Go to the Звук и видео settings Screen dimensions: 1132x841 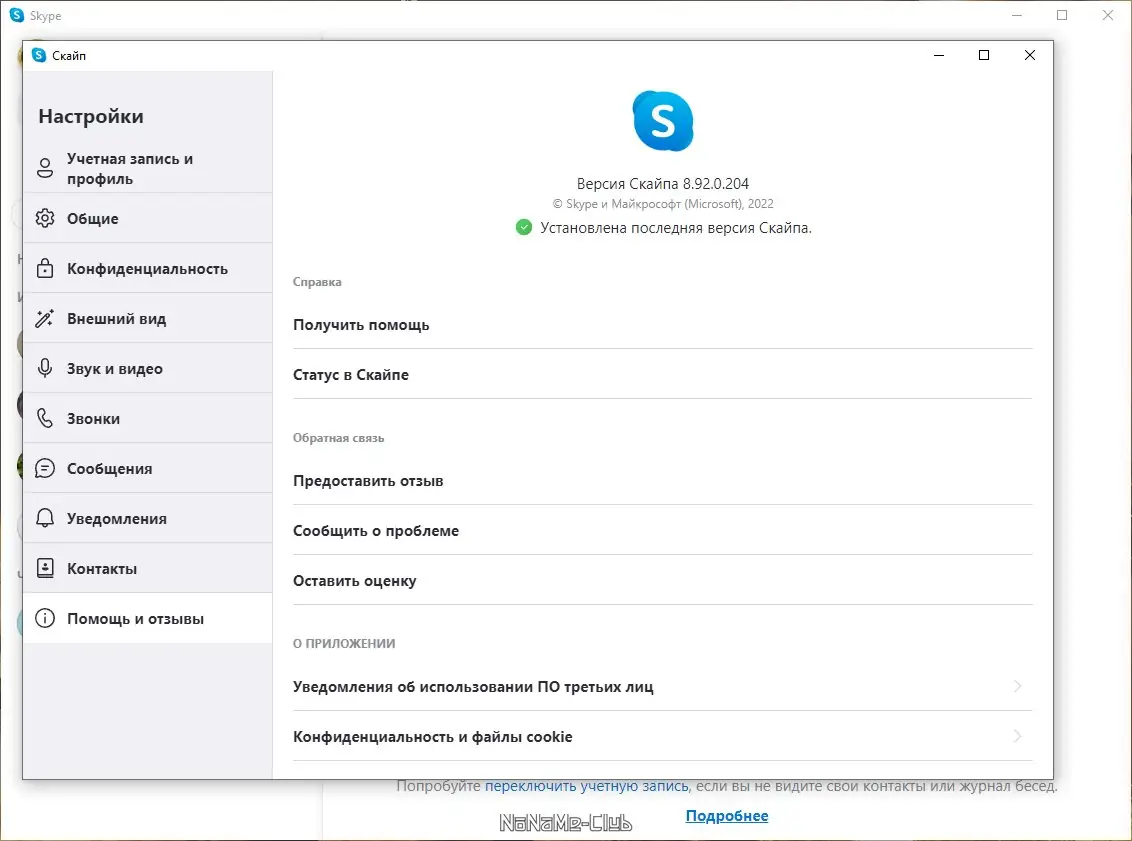(x=148, y=368)
